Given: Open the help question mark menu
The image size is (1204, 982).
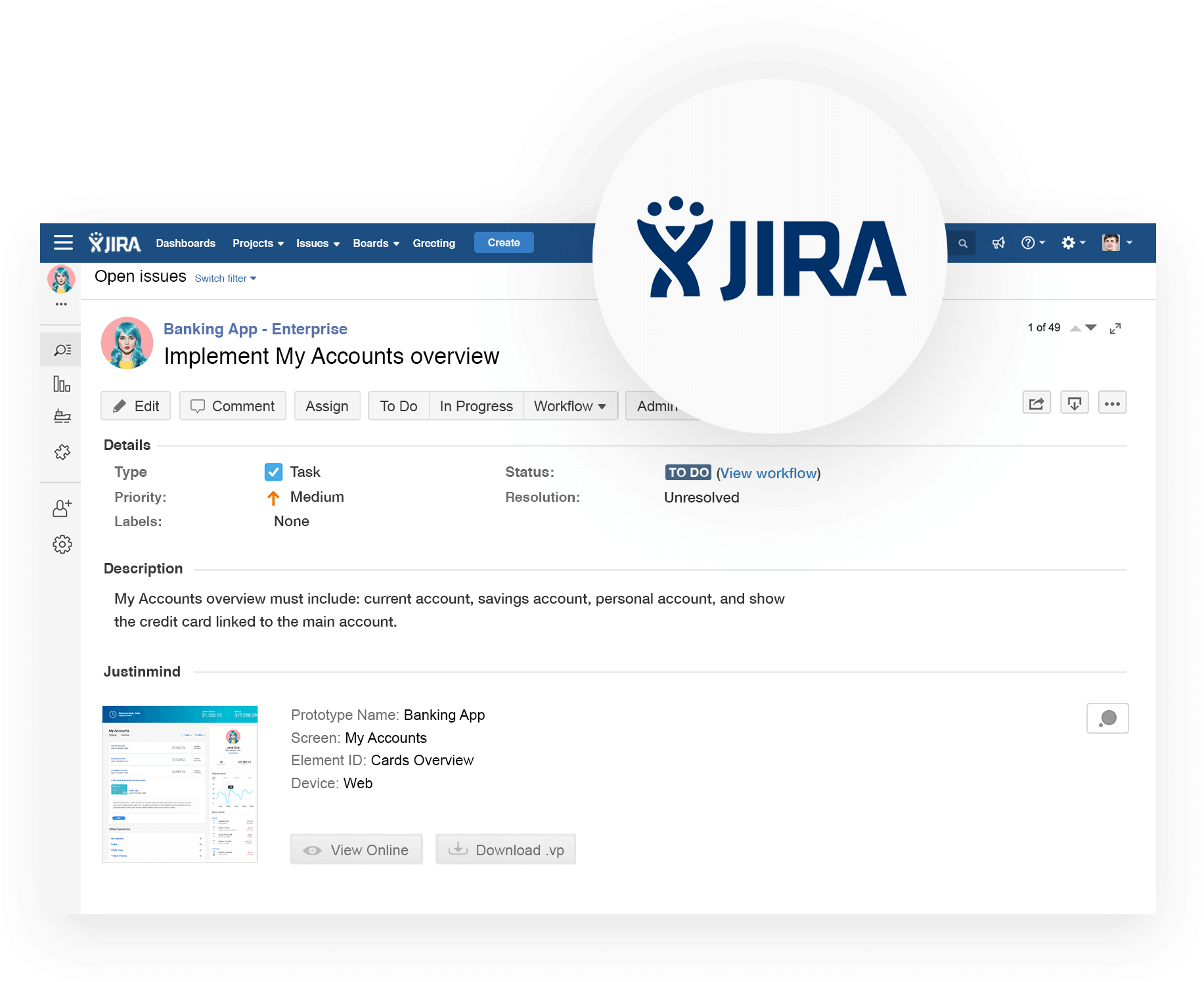Looking at the screenshot, I should tap(1033, 243).
